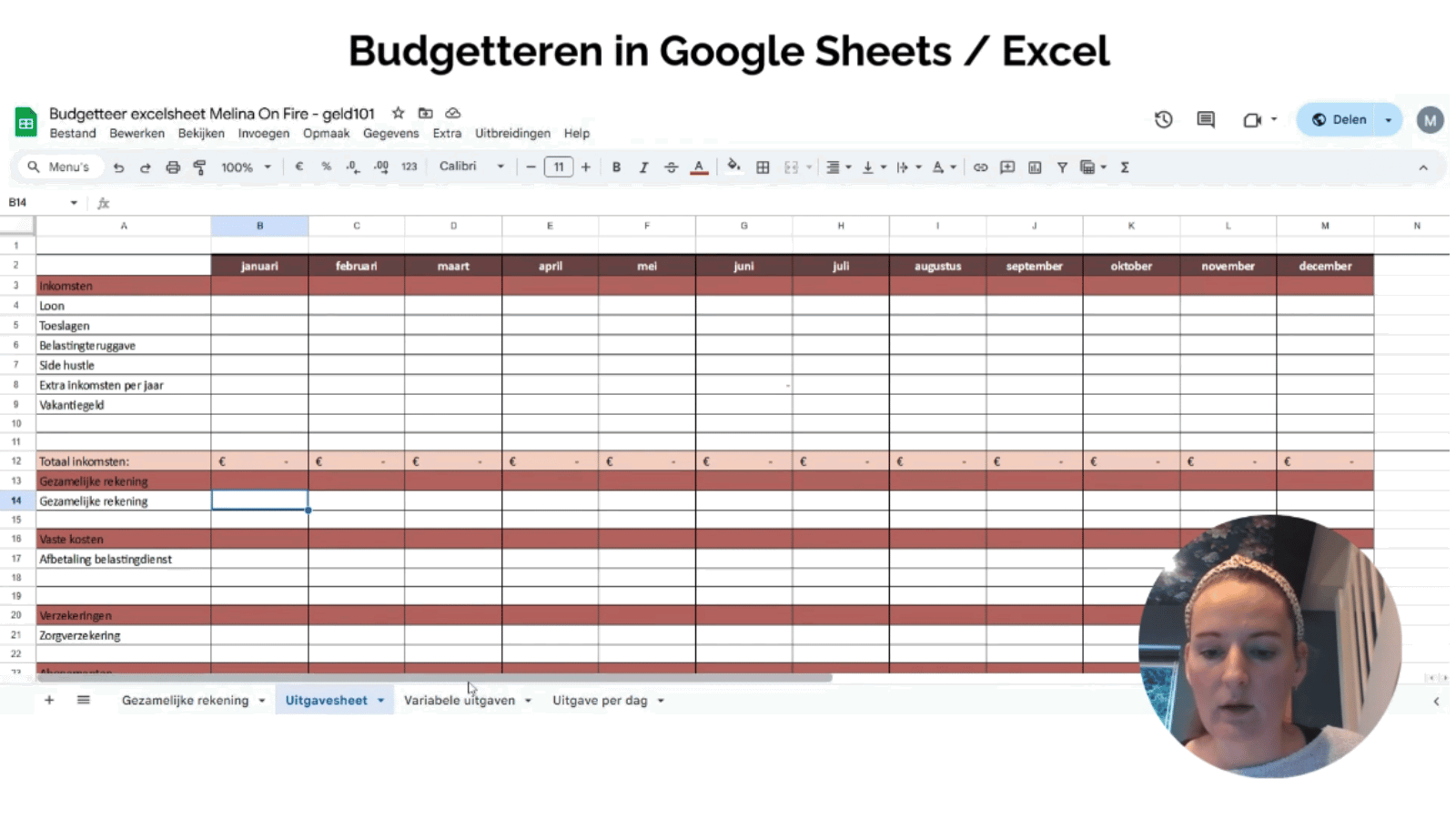This screenshot has width=1456, height=819.
Task: Increase font size plus button
Action: (585, 167)
